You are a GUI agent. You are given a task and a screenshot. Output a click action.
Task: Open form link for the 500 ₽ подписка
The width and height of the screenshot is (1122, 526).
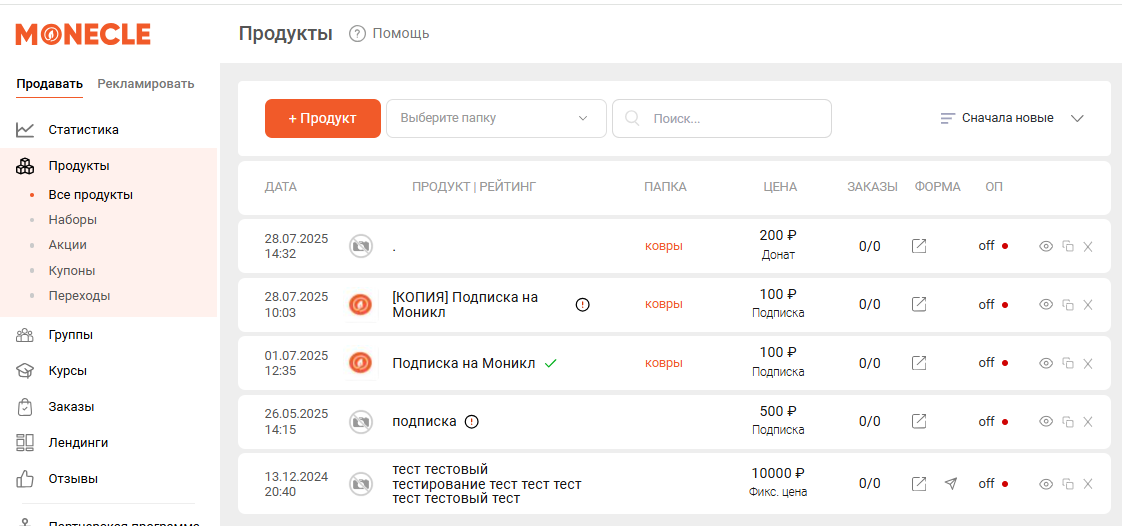[918, 422]
